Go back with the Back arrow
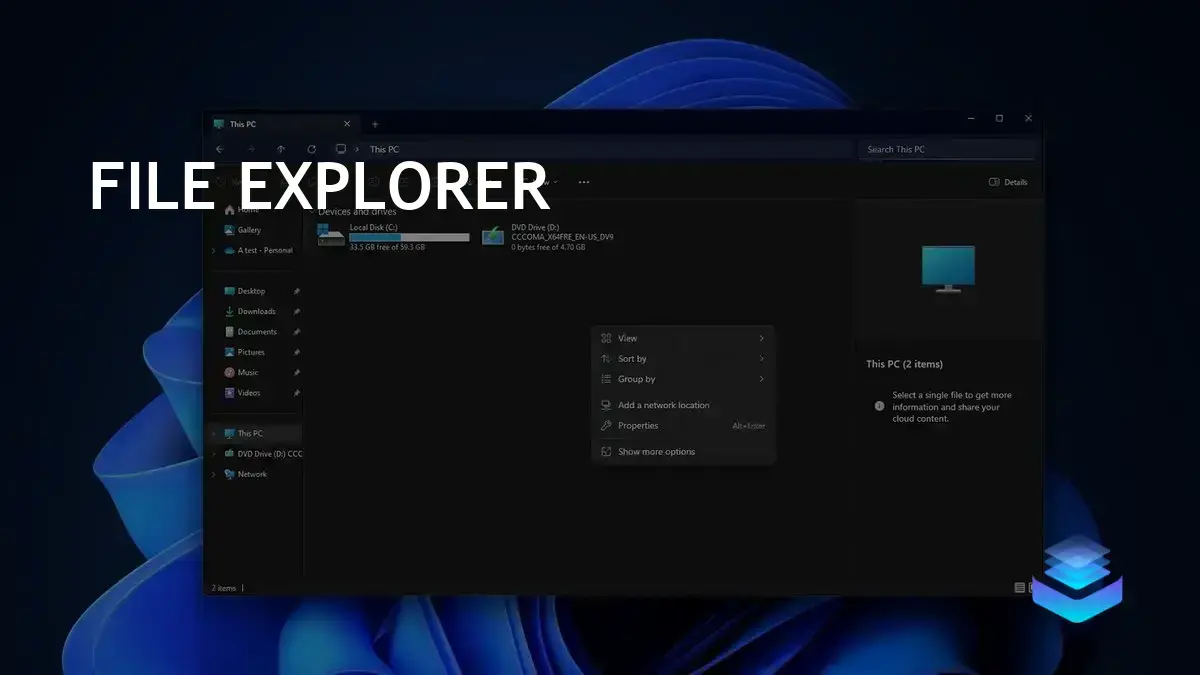Screen dimensions: 1200x675 coord(219,149)
